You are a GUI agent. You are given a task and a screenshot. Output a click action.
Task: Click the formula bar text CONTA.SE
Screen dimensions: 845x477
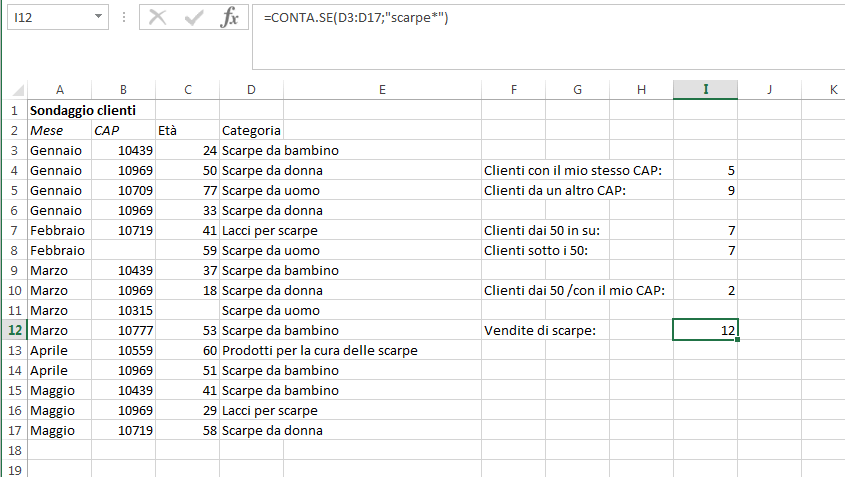pos(302,18)
